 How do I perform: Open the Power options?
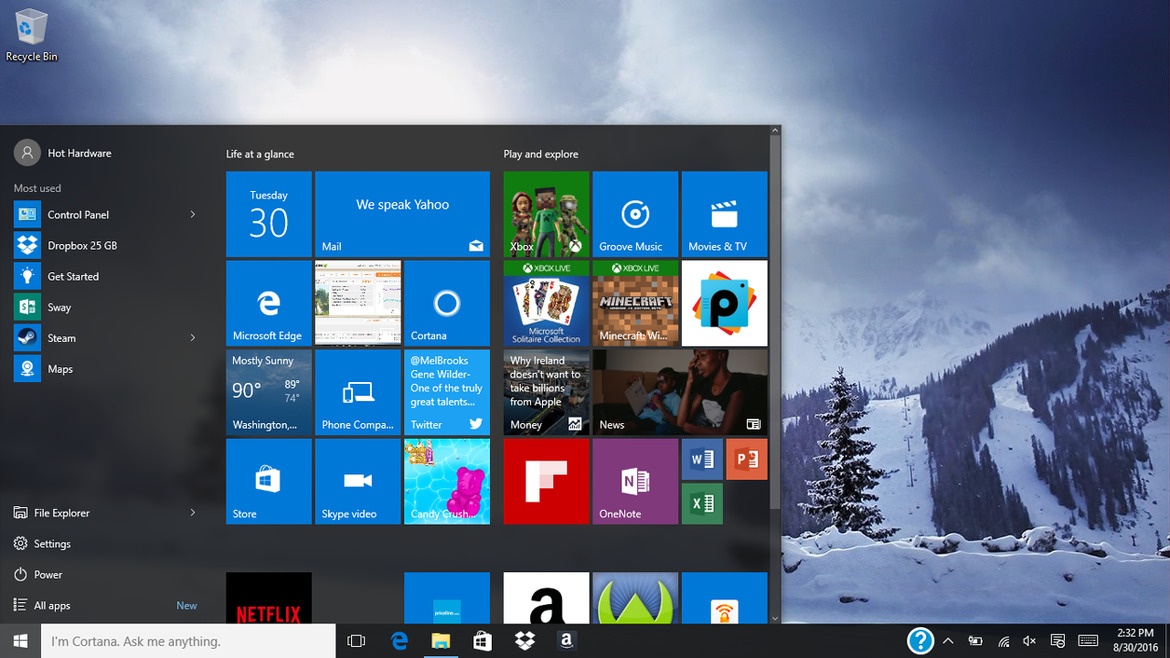(106, 574)
